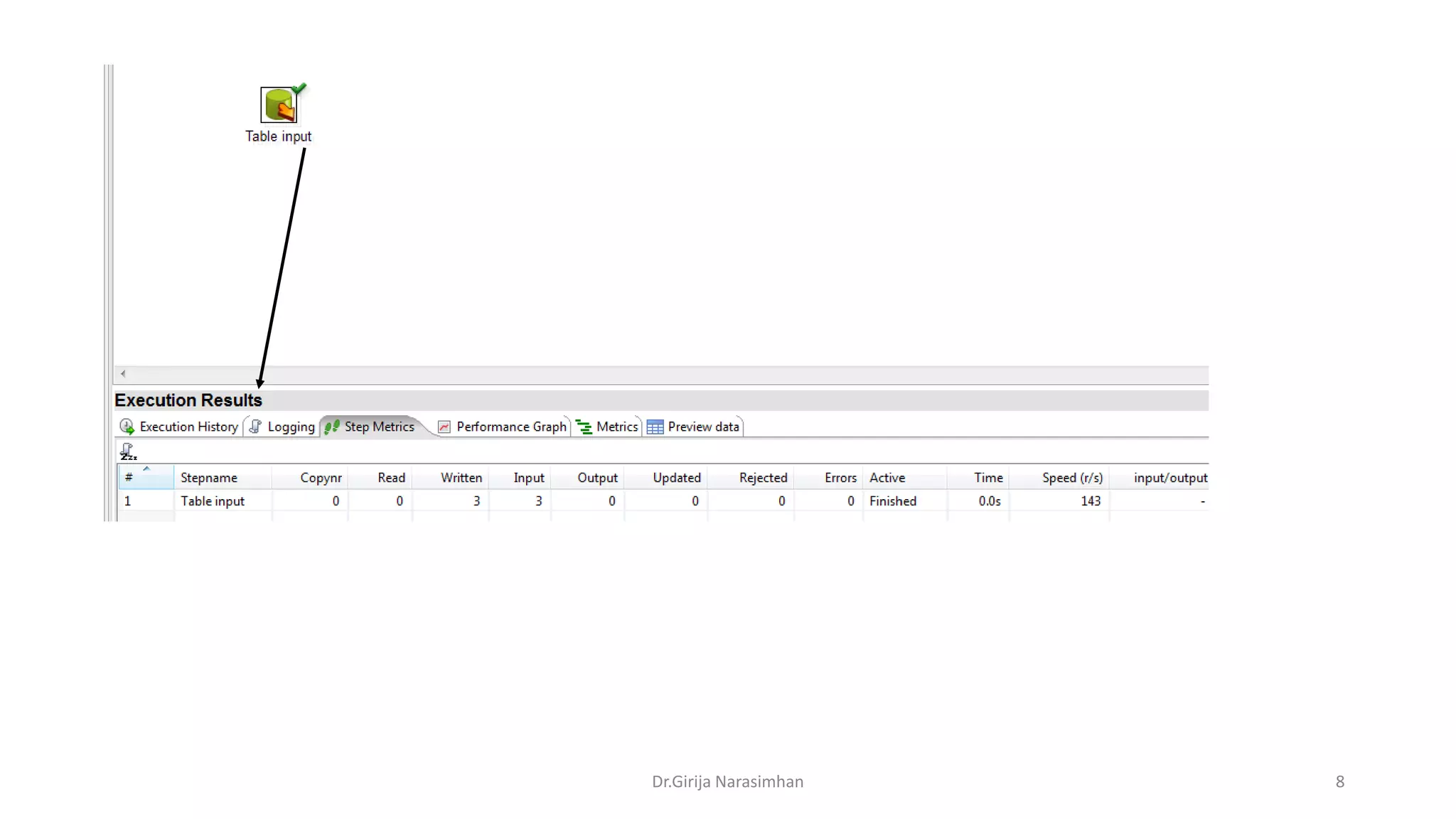Sort by Copynr column header
This screenshot has width=1456, height=819.
tap(310, 478)
